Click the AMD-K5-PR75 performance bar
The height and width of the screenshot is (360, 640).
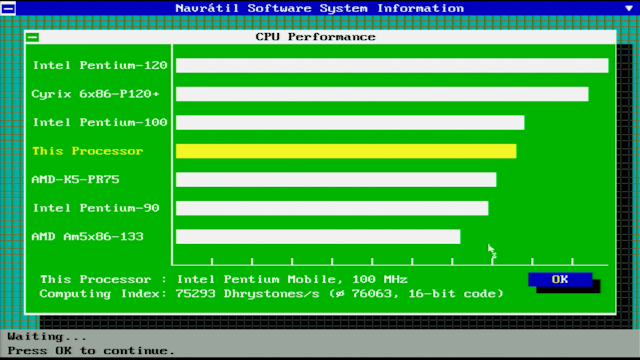pyautogui.click(x=336, y=180)
